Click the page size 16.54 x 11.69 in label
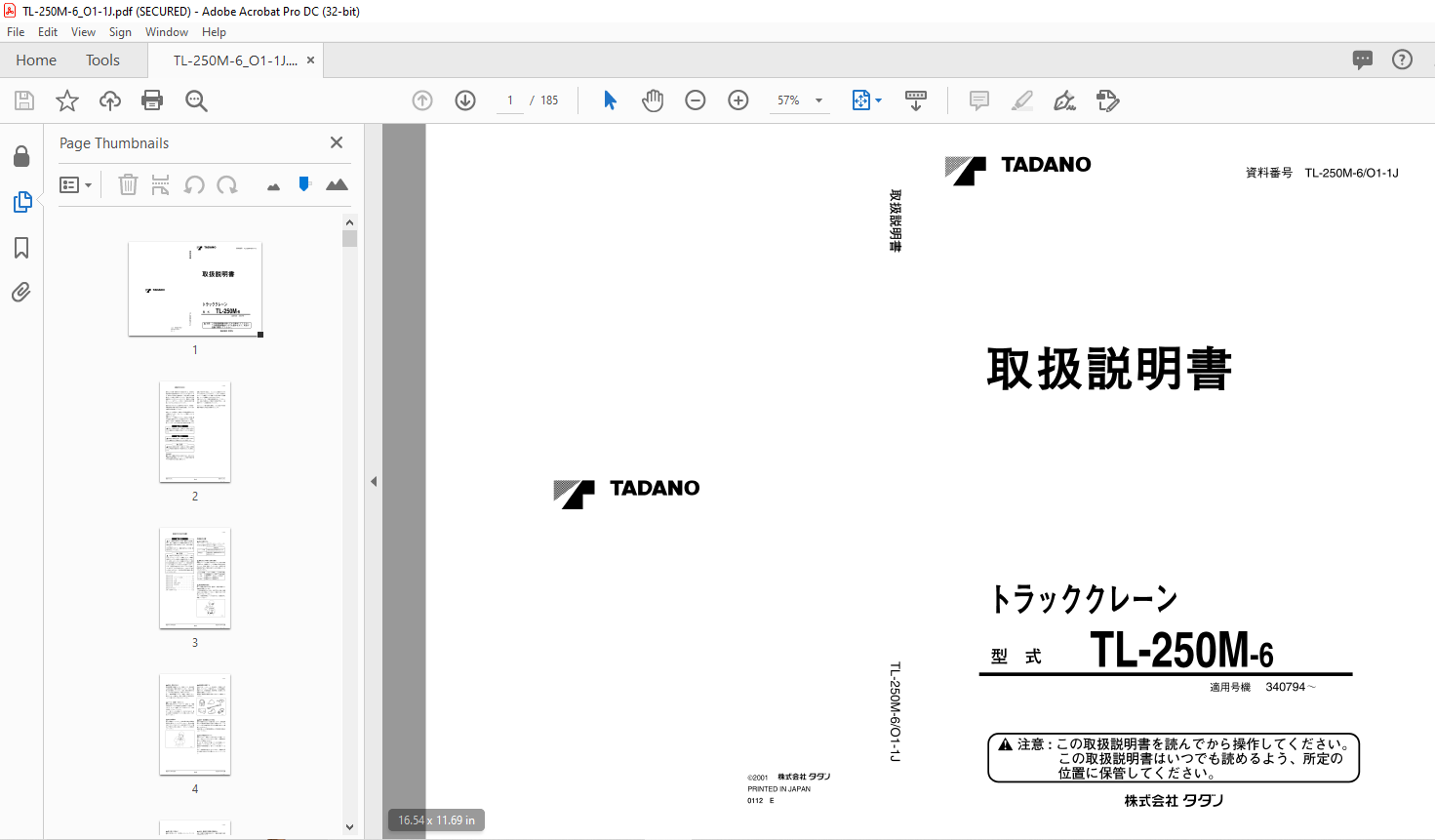Screen dimensions: 1435x840 tap(436, 820)
